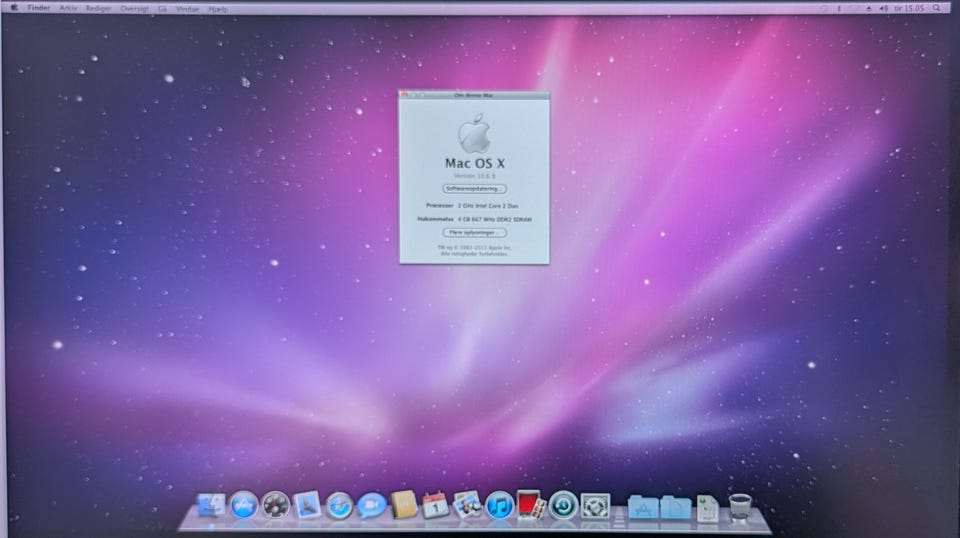Viewport: 960px width, 538px height.
Task: Open Address Book in the Dock
Action: click(x=404, y=506)
